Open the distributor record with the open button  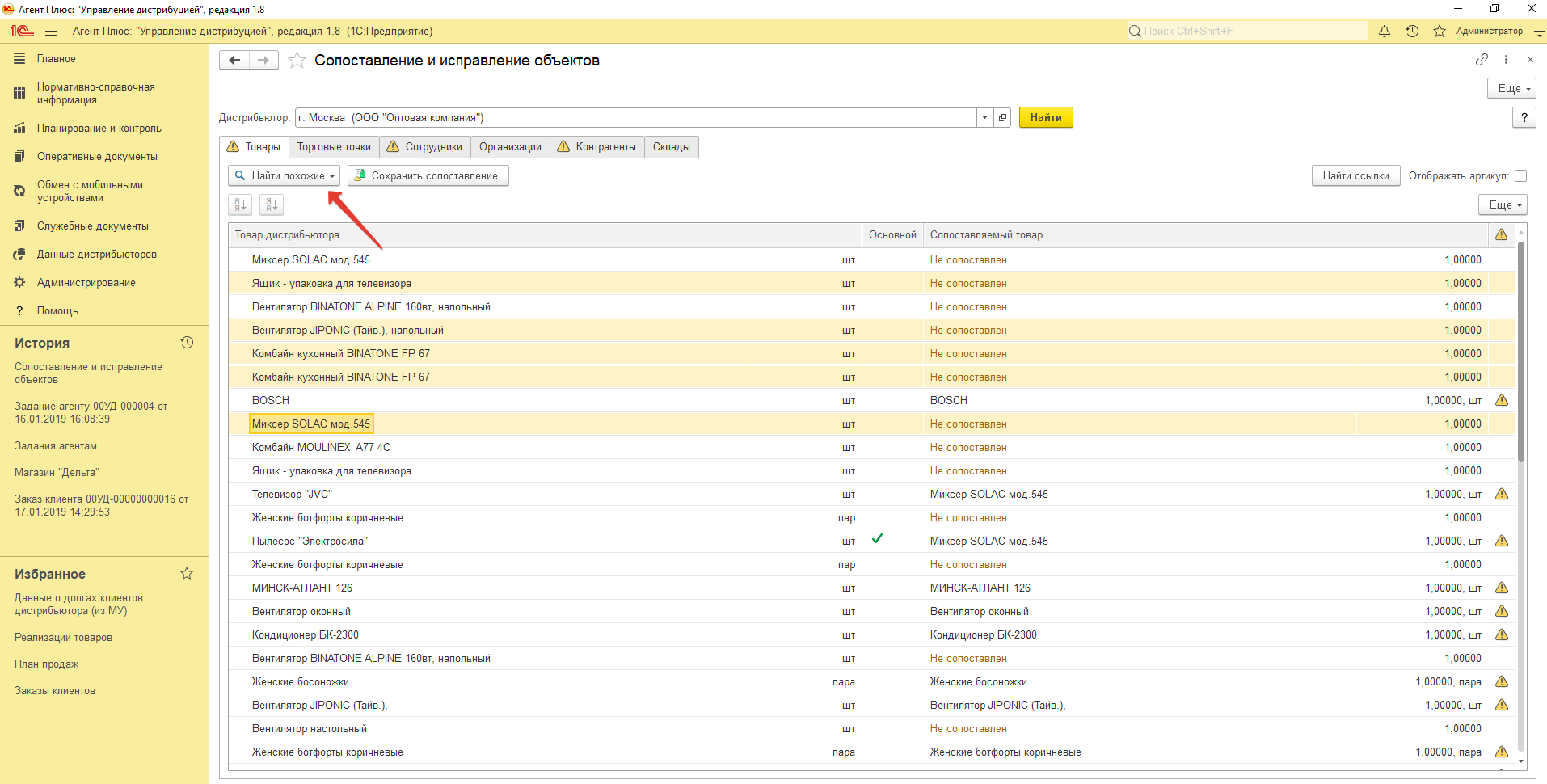pos(1002,117)
